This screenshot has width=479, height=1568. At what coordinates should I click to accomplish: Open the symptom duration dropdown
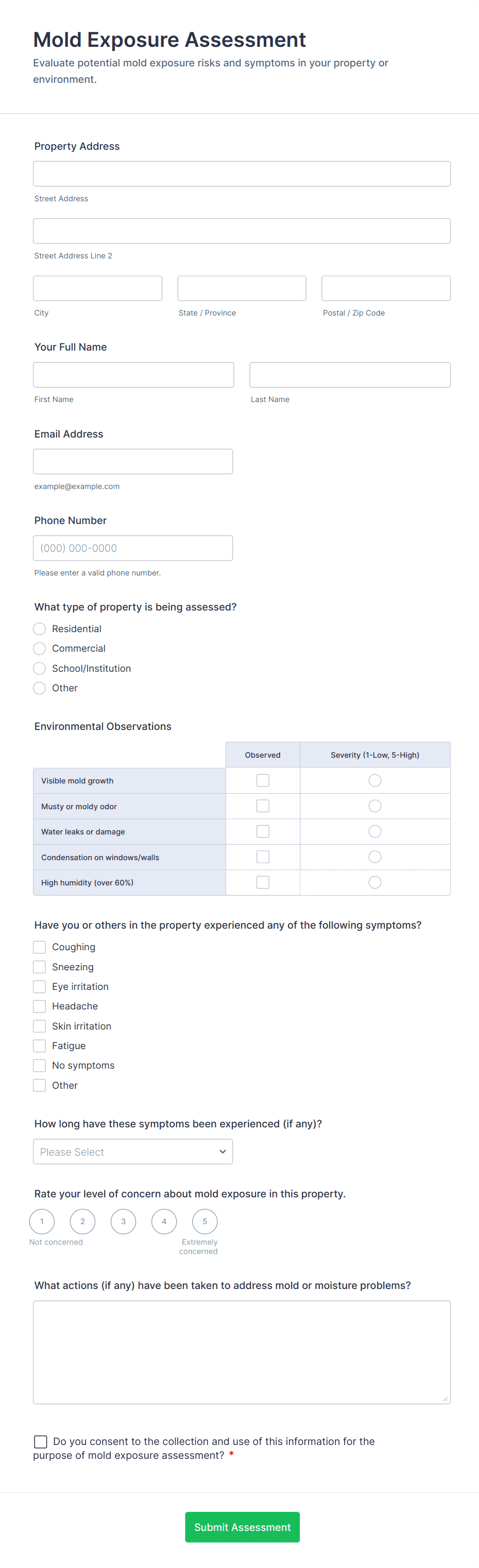pos(133,1151)
